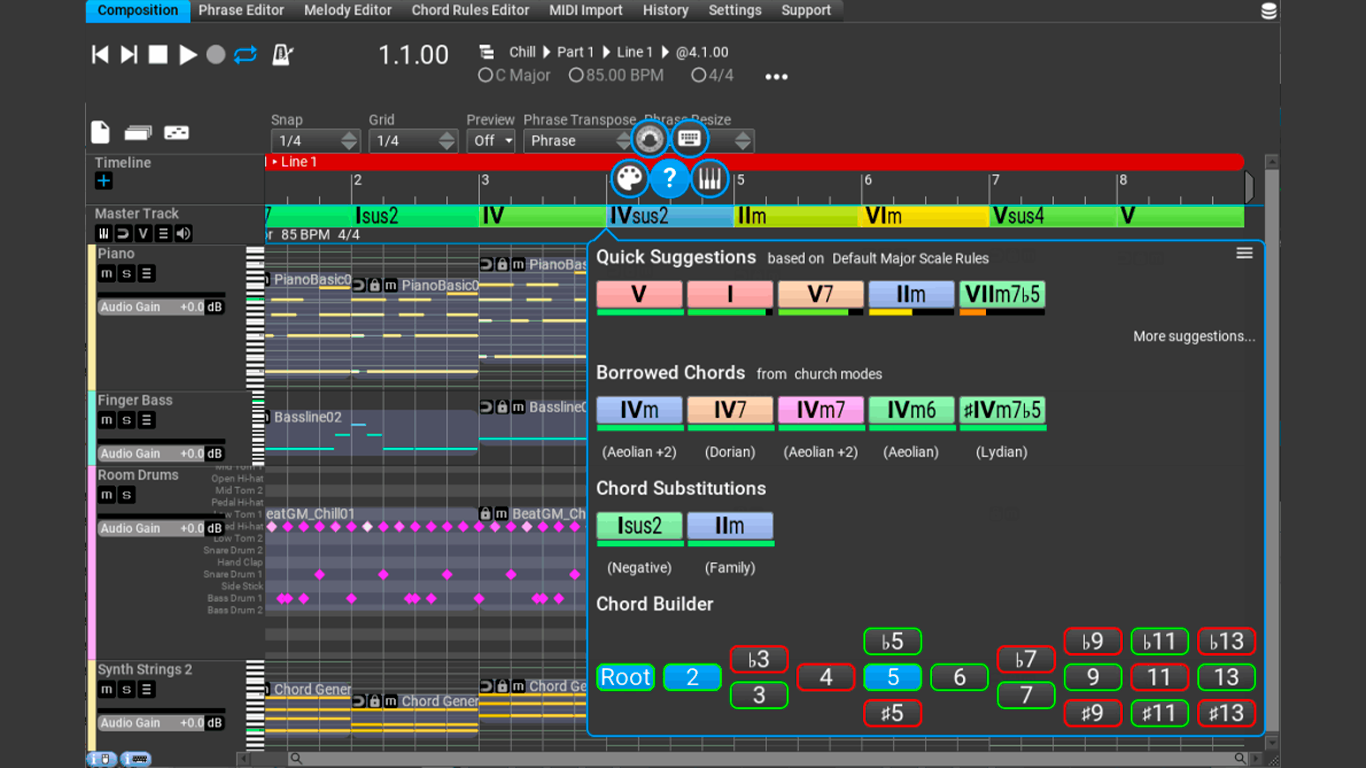Open the color palette circle icon
This screenshot has width=1366, height=768.
click(630, 179)
